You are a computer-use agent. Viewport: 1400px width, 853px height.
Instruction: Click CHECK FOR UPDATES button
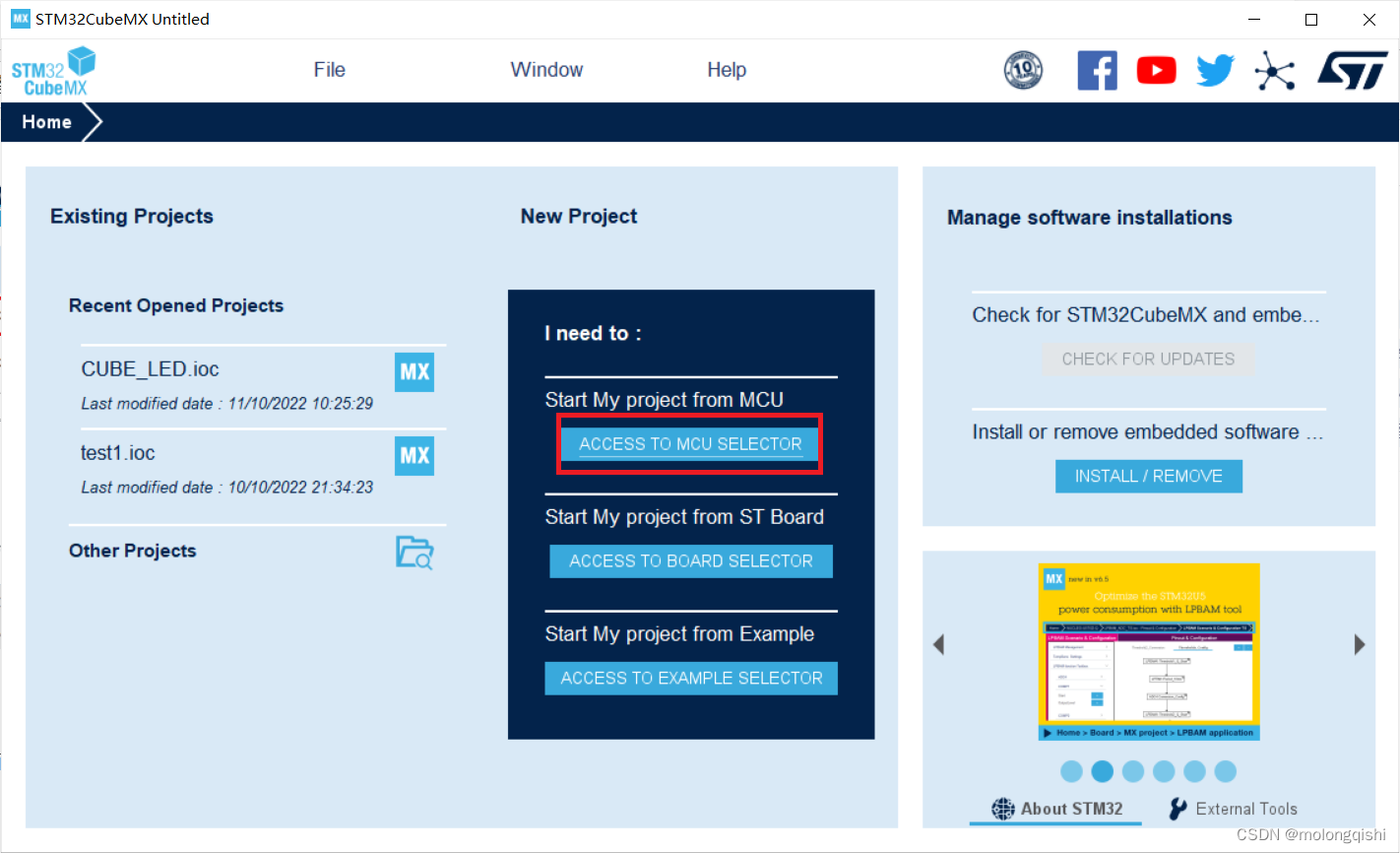(x=1148, y=360)
